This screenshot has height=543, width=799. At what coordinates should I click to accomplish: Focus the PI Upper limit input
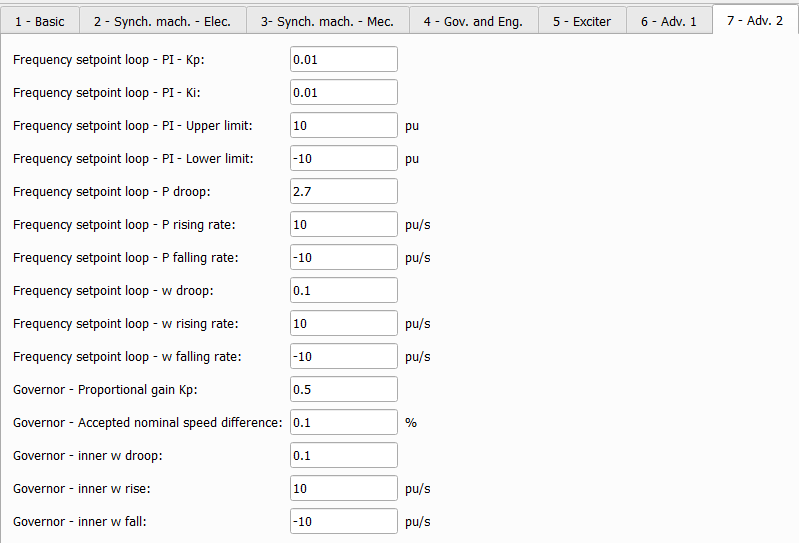click(x=343, y=126)
